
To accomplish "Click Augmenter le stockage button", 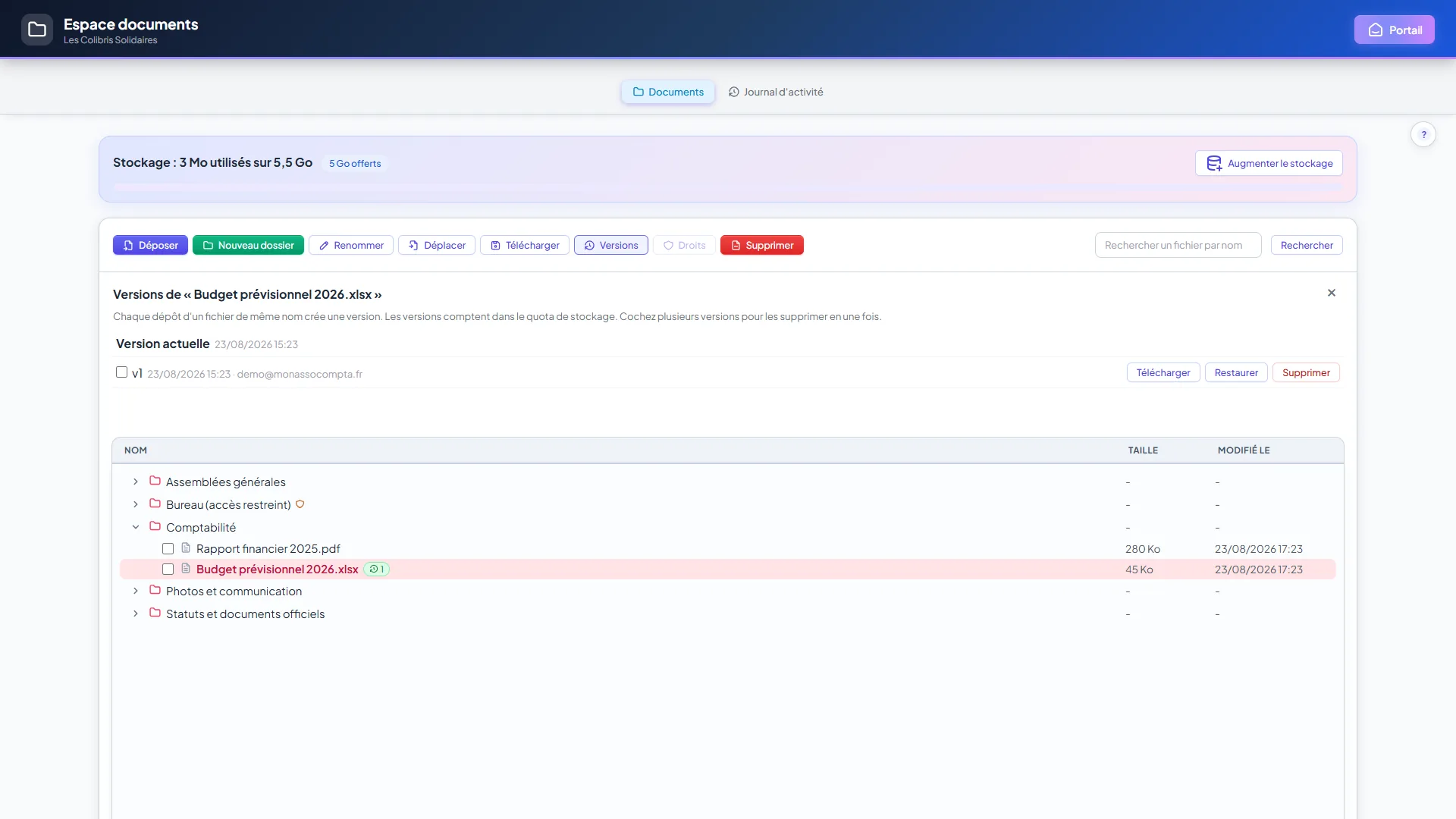I will coord(1269,163).
